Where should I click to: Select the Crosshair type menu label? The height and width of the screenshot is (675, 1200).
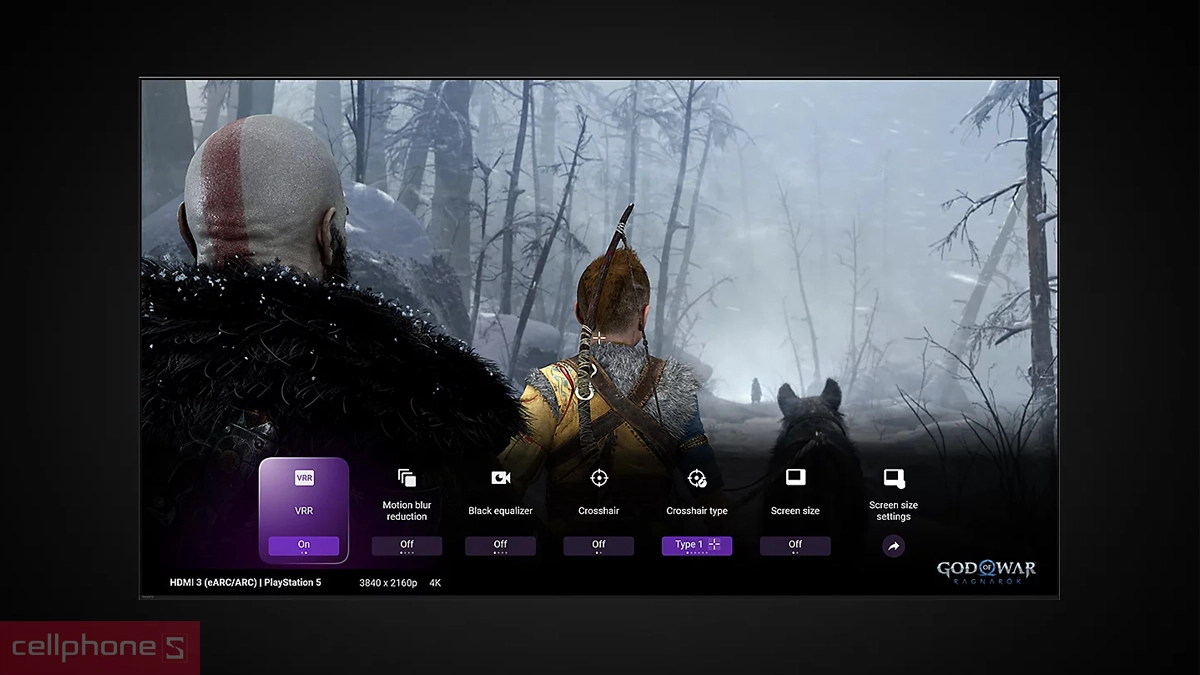[697, 511]
